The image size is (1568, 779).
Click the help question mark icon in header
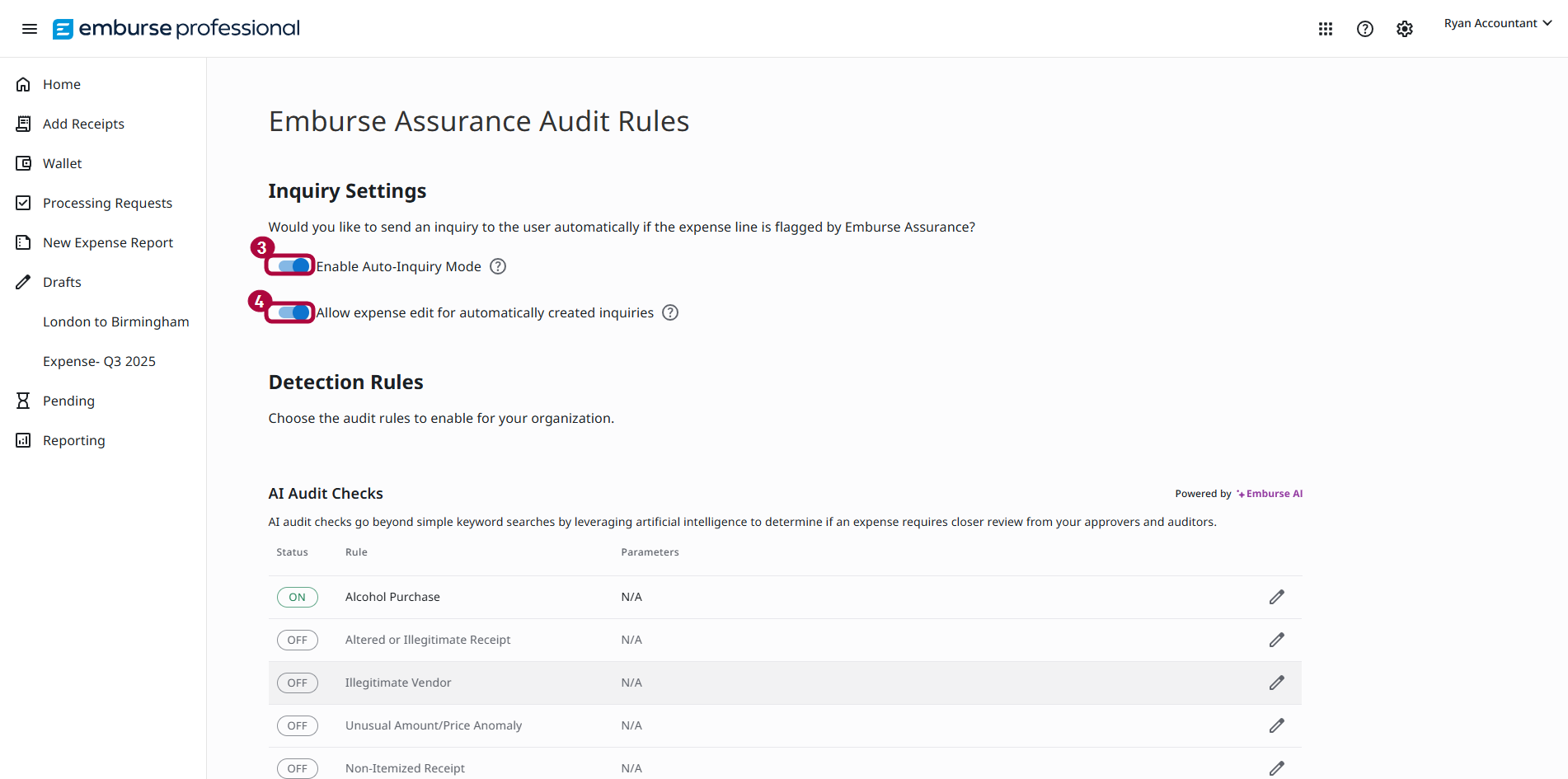coord(1364,29)
